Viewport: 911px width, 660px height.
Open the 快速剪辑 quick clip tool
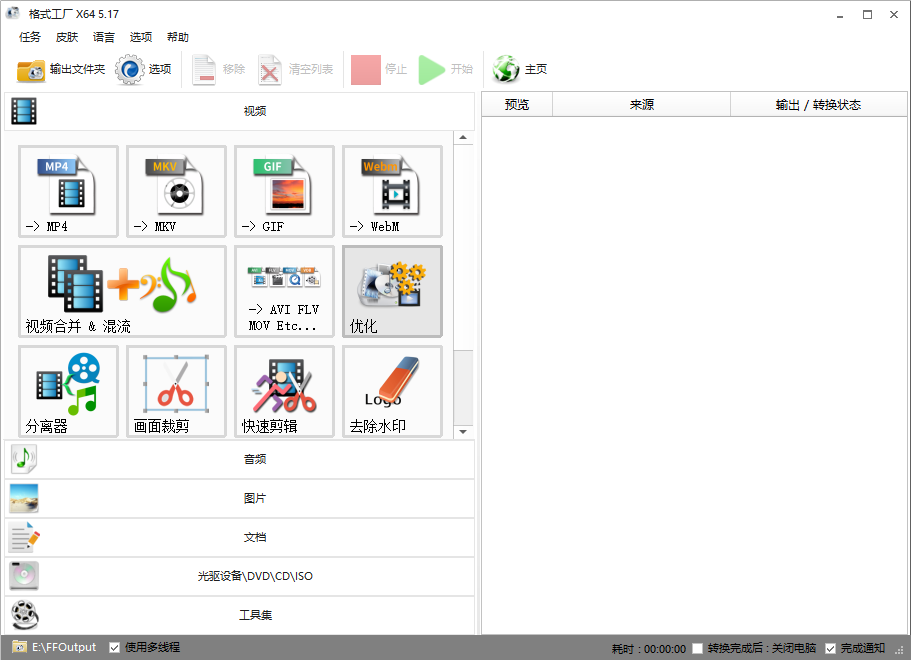tap(284, 391)
